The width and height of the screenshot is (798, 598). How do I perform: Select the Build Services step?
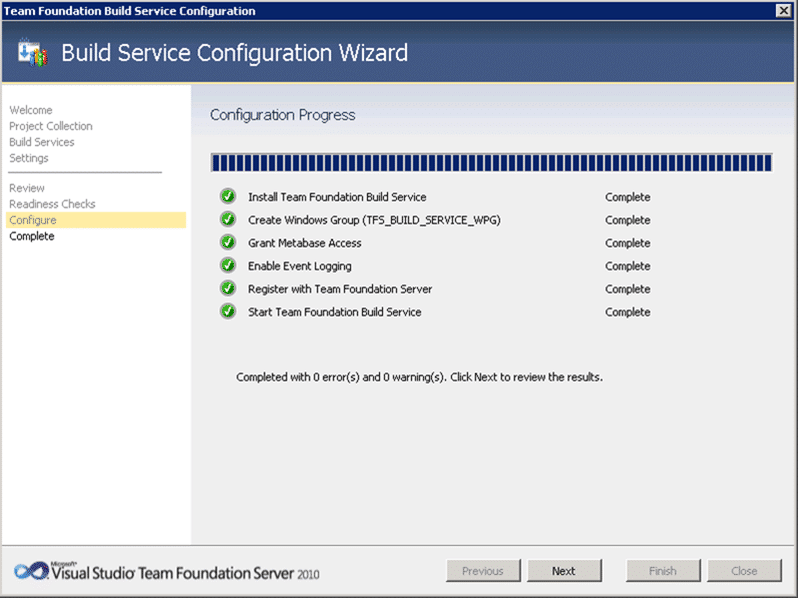pos(42,142)
